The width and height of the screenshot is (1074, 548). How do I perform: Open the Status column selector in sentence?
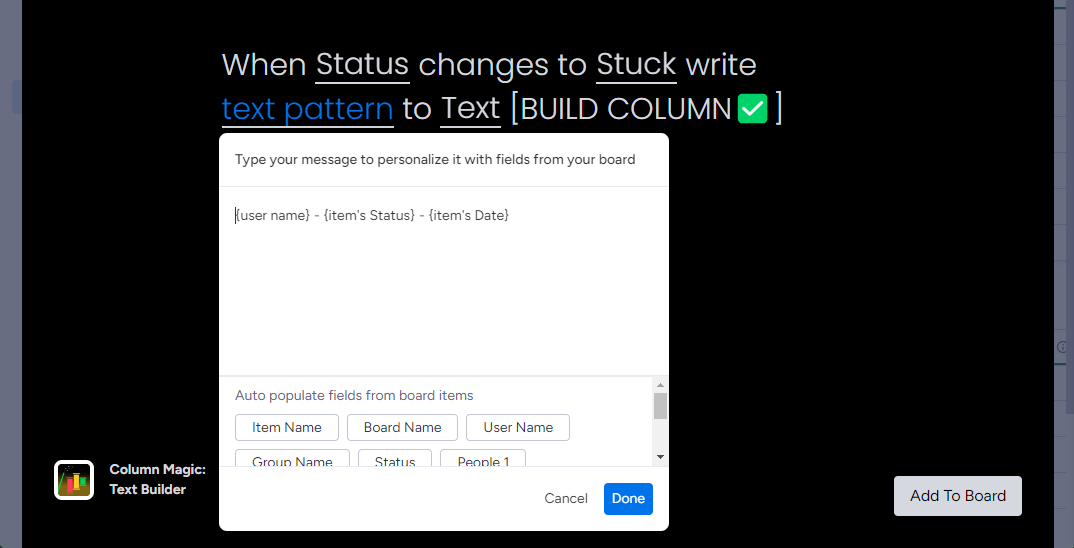(x=362, y=65)
